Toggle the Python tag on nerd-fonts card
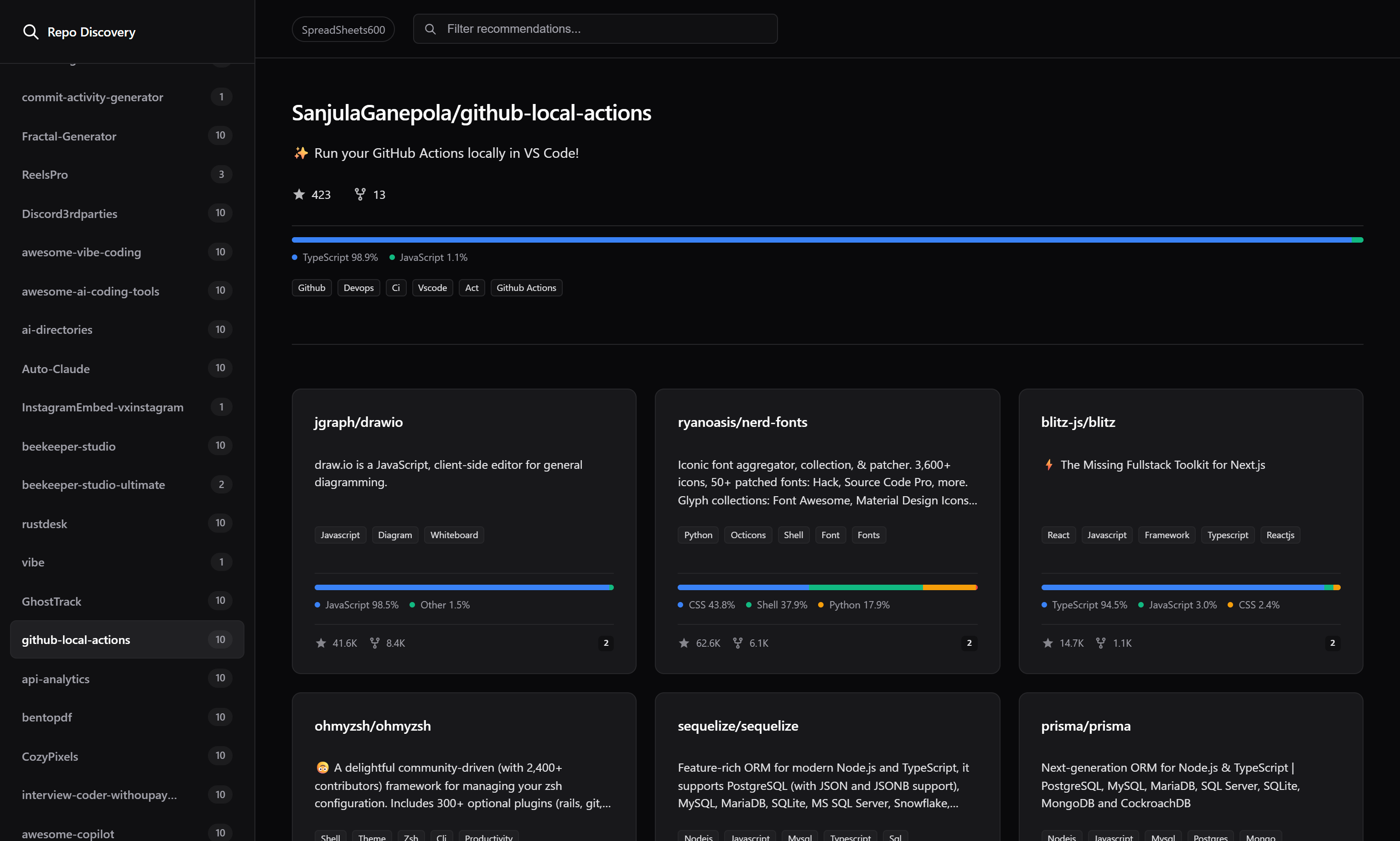1400x841 pixels. coord(697,535)
